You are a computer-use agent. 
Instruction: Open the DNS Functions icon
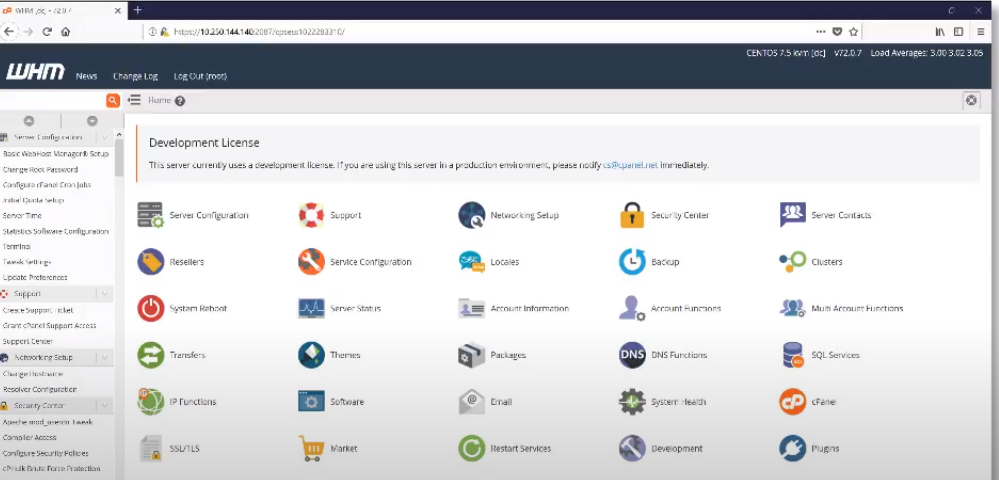632,355
